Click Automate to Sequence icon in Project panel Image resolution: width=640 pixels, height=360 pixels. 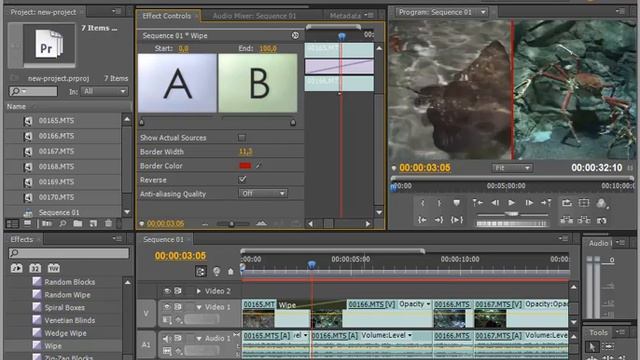pyautogui.click(x=47, y=223)
